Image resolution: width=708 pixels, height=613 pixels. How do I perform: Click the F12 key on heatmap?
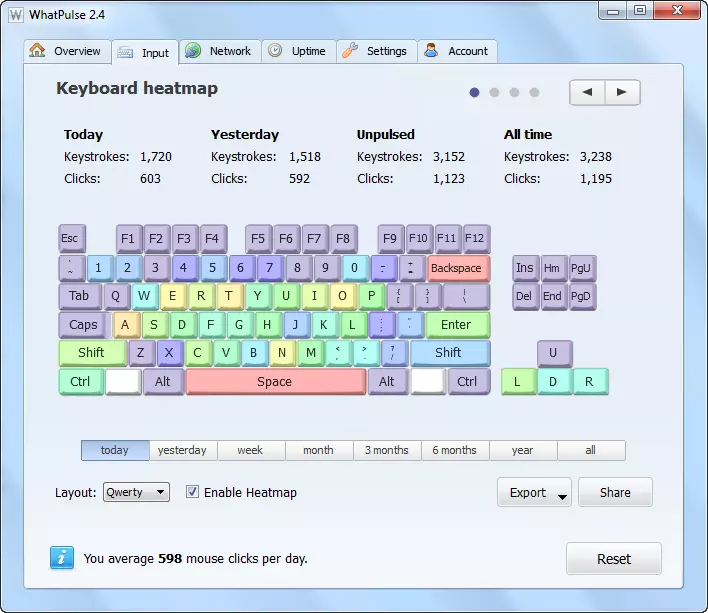point(475,238)
